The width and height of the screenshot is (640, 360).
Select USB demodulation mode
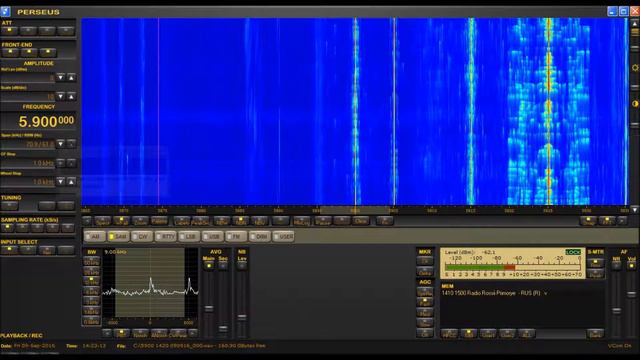tap(213, 236)
